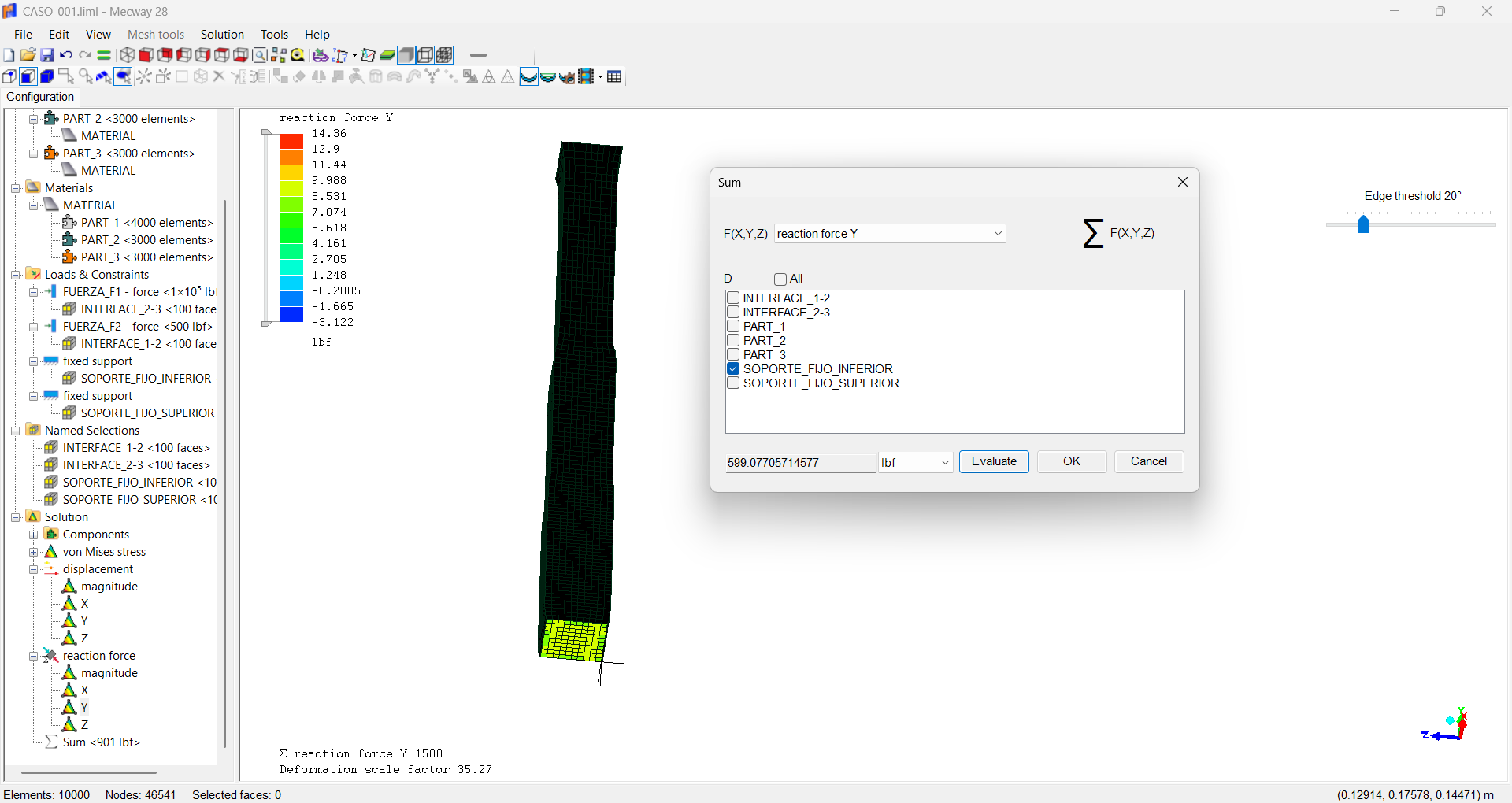Toggle mesh lines display cube icon
The width and height of the screenshot is (1512, 803).
445,55
